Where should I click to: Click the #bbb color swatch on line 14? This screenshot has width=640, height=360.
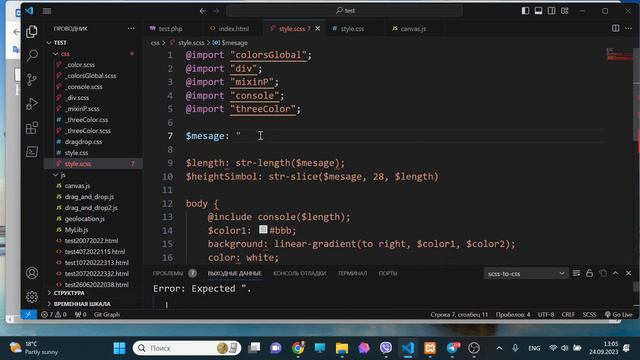tap(263, 230)
